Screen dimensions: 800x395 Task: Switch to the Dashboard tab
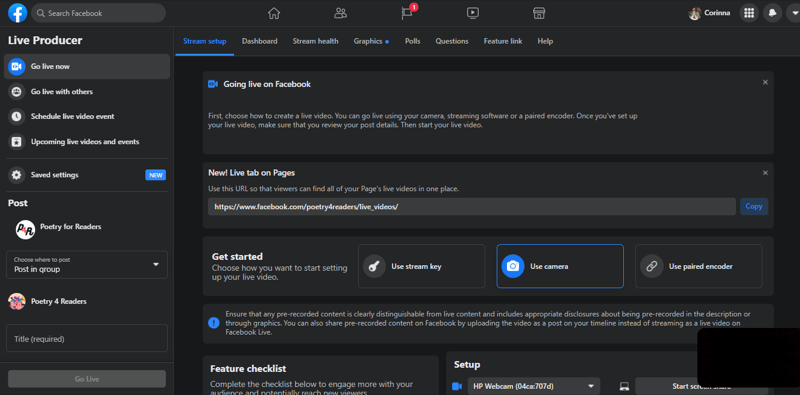(x=260, y=41)
